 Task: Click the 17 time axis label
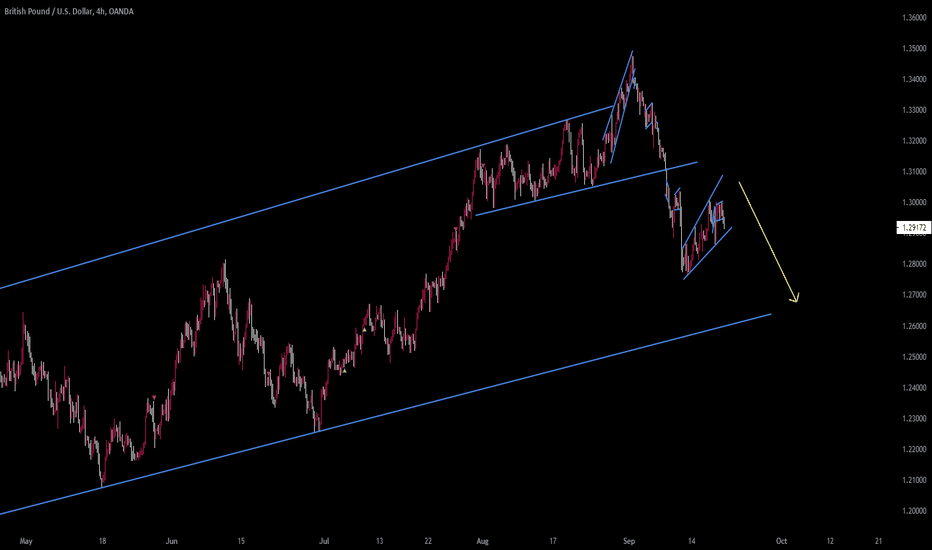(553, 541)
